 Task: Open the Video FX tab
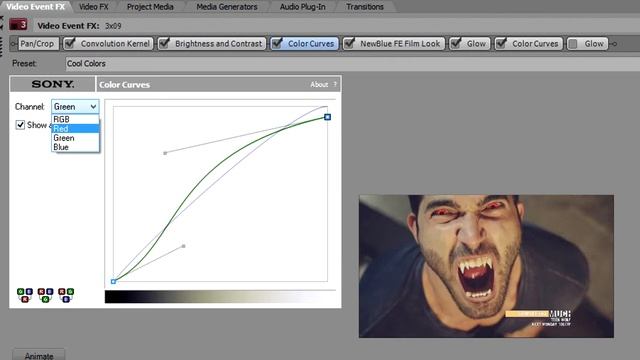93,7
